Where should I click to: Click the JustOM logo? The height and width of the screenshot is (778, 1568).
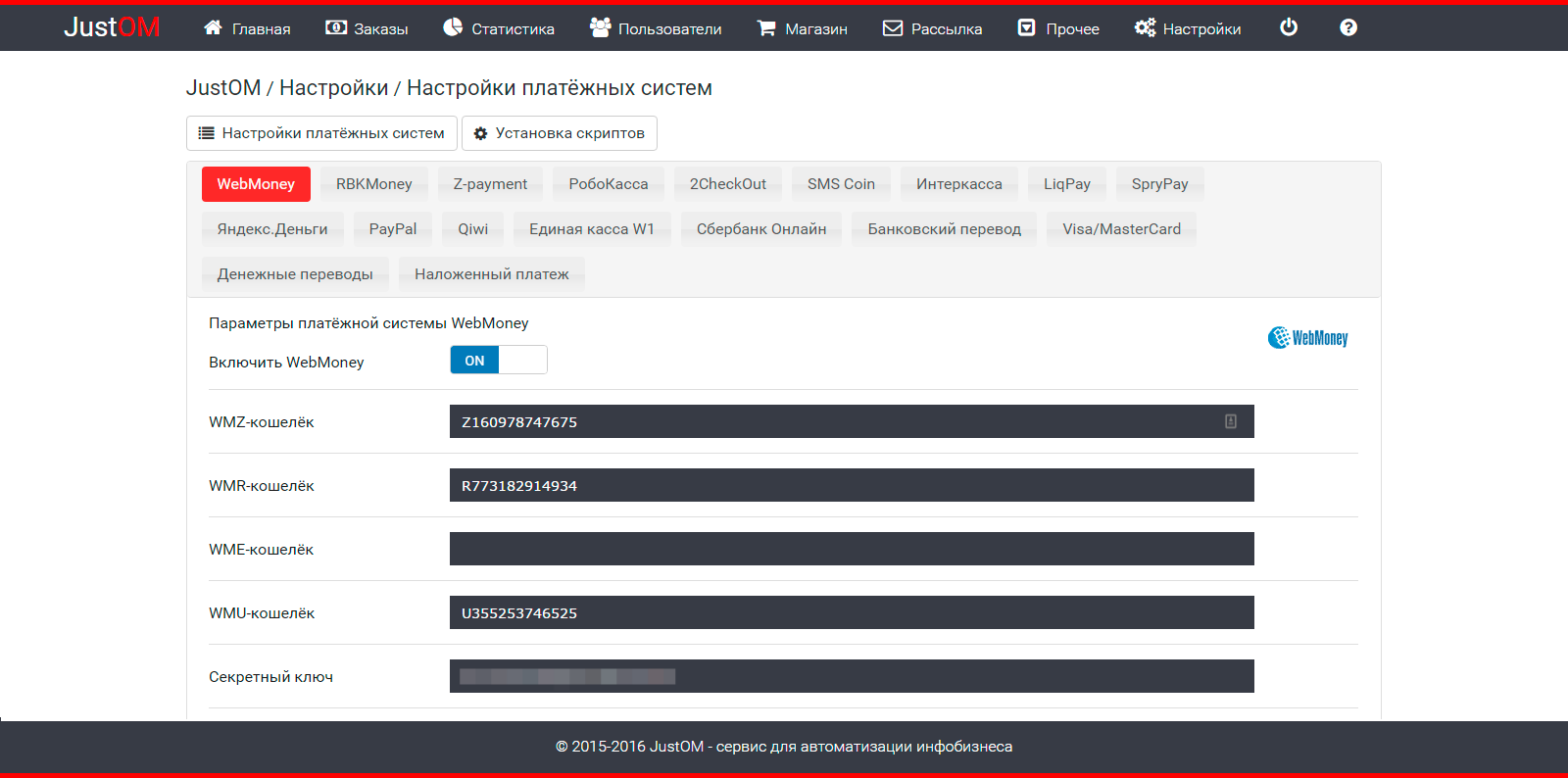[112, 27]
